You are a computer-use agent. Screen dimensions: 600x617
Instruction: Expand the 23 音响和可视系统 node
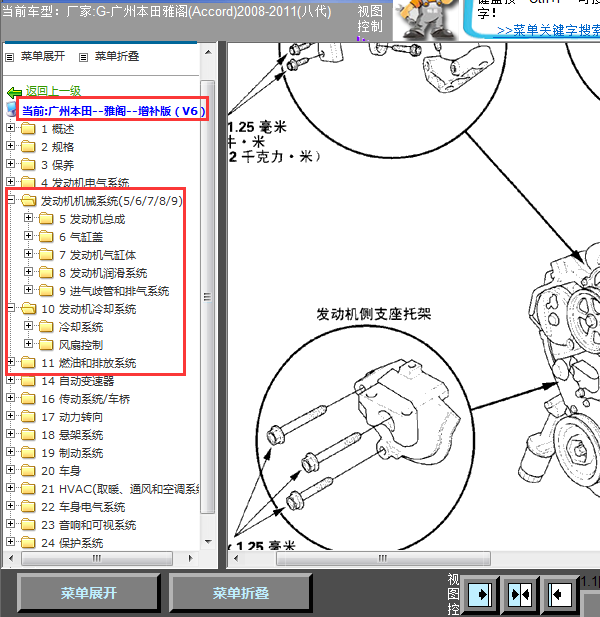tap(11, 524)
